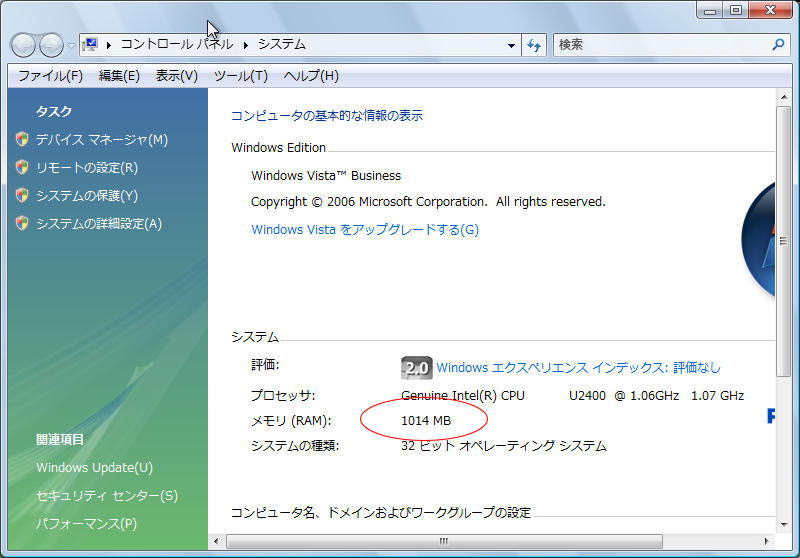Viewport: 800px width, 558px height.
Task: Minimize the システム window
Action: (710, 10)
